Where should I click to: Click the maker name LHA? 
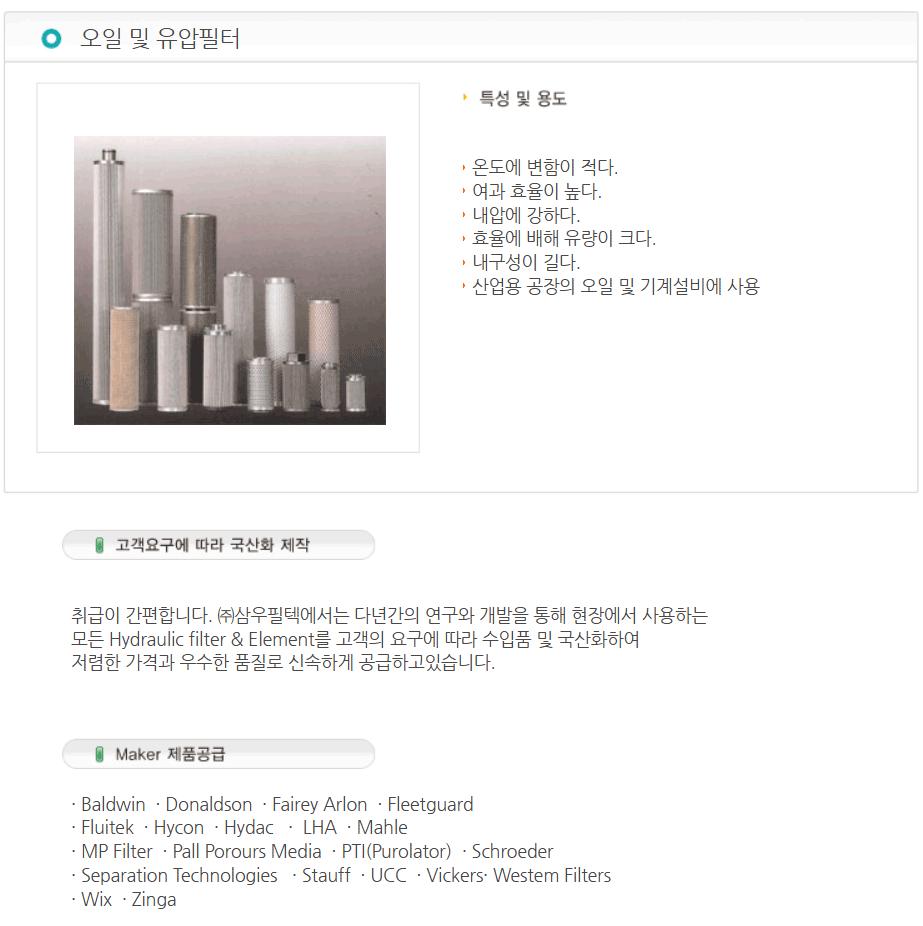[319, 827]
